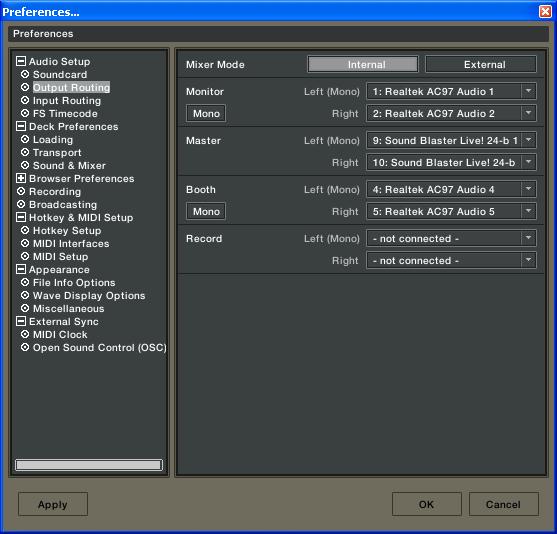Toggle the Booth Mono button

(x=206, y=211)
